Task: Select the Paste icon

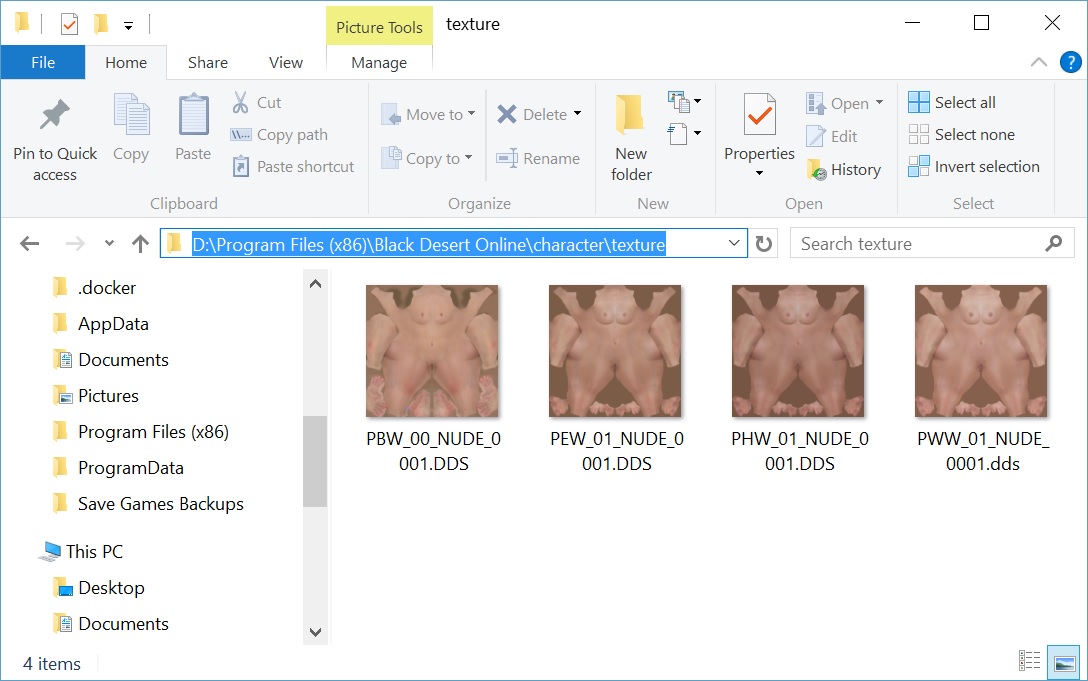Action: tap(192, 128)
